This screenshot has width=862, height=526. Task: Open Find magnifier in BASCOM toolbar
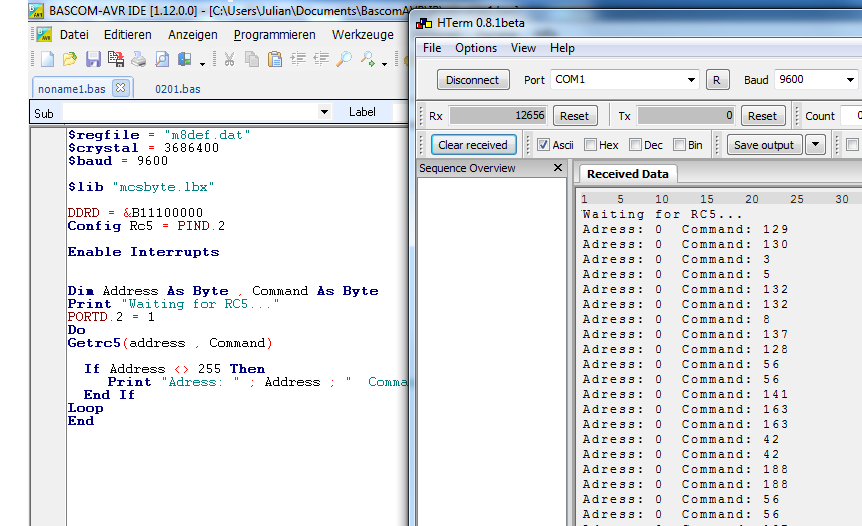pyautogui.click(x=344, y=59)
